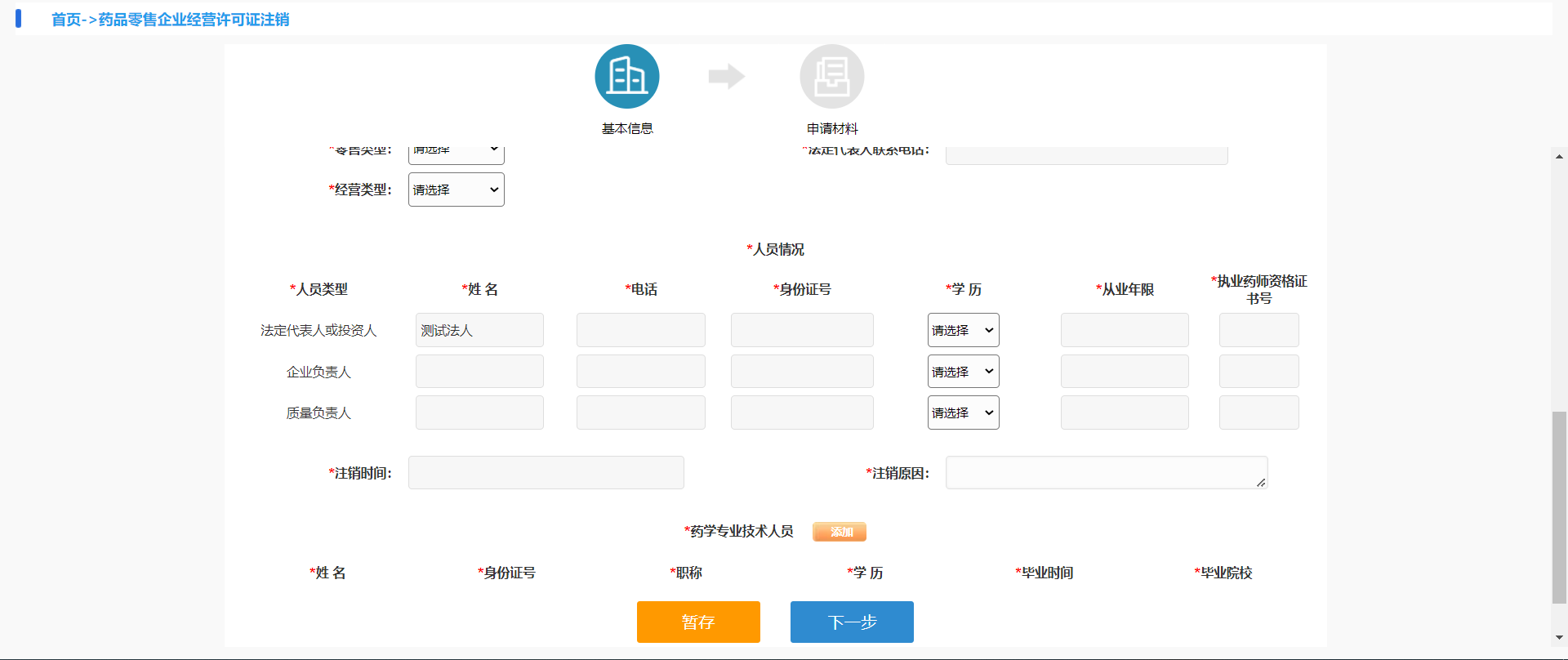The width and height of the screenshot is (1568, 660).
Task: Click the 暂存 save button
Action: pos(698,622)
